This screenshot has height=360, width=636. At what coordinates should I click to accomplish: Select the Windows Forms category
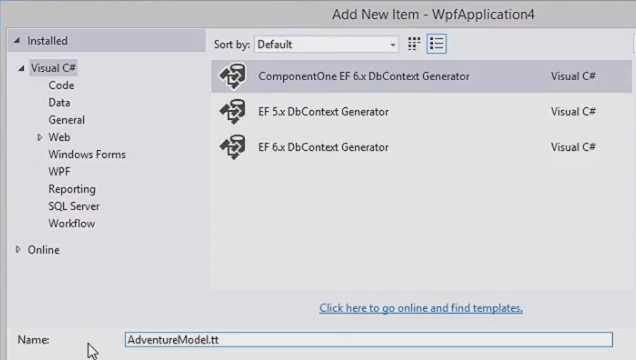coord(87,154)
